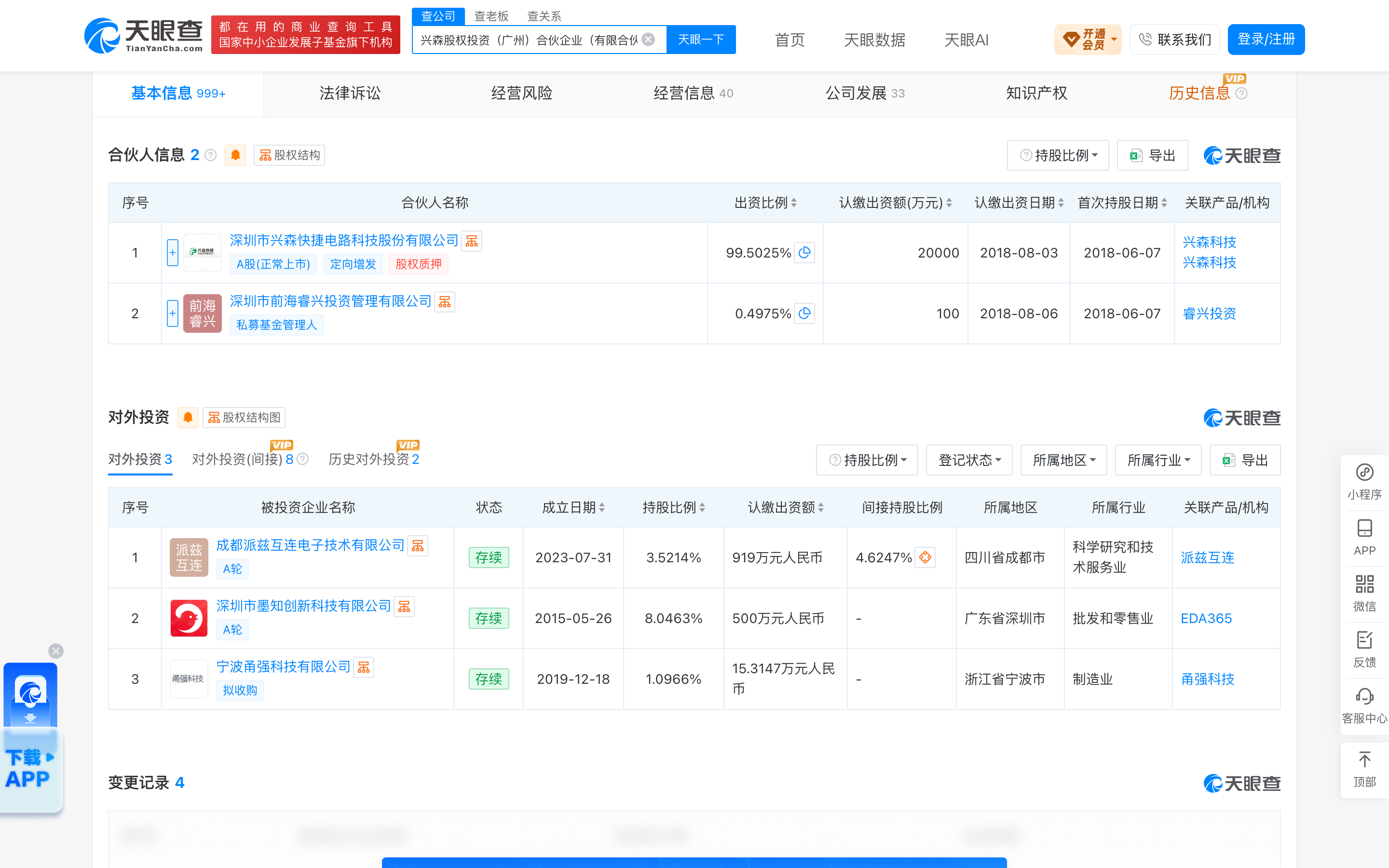Click the 联系我们 button

(1174, 40)
